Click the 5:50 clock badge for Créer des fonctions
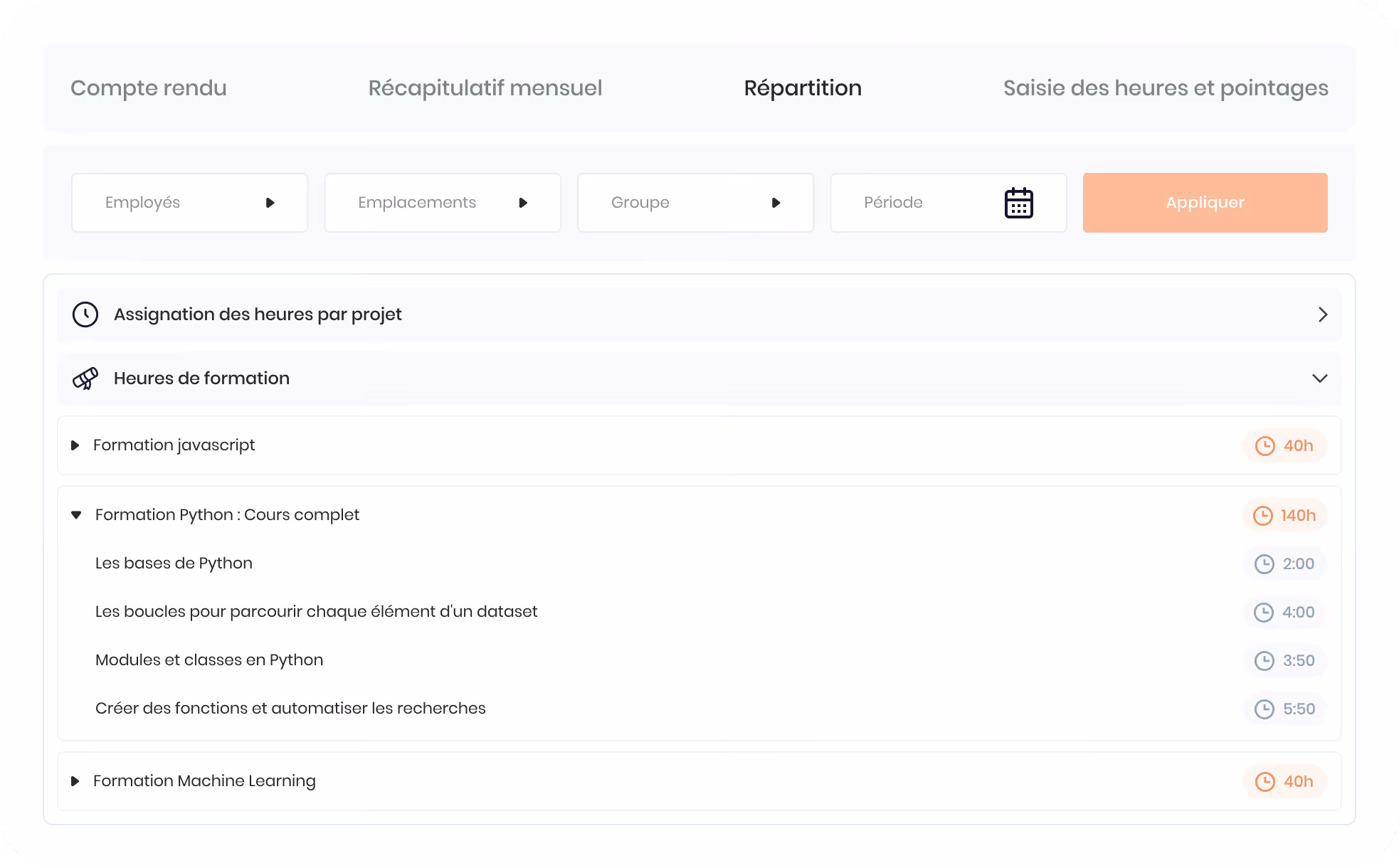 (x=1284, y=709)
